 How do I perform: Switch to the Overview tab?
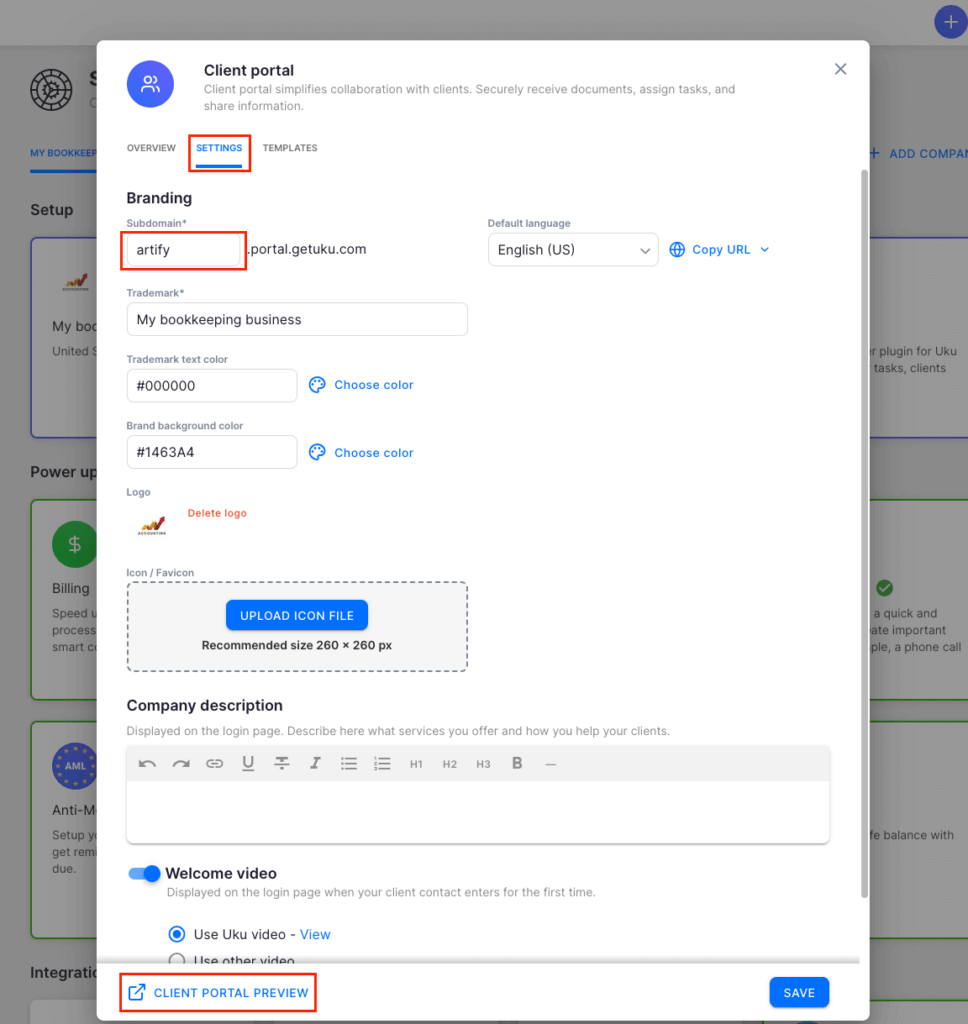pyautogui.click(x=151, y=148)
